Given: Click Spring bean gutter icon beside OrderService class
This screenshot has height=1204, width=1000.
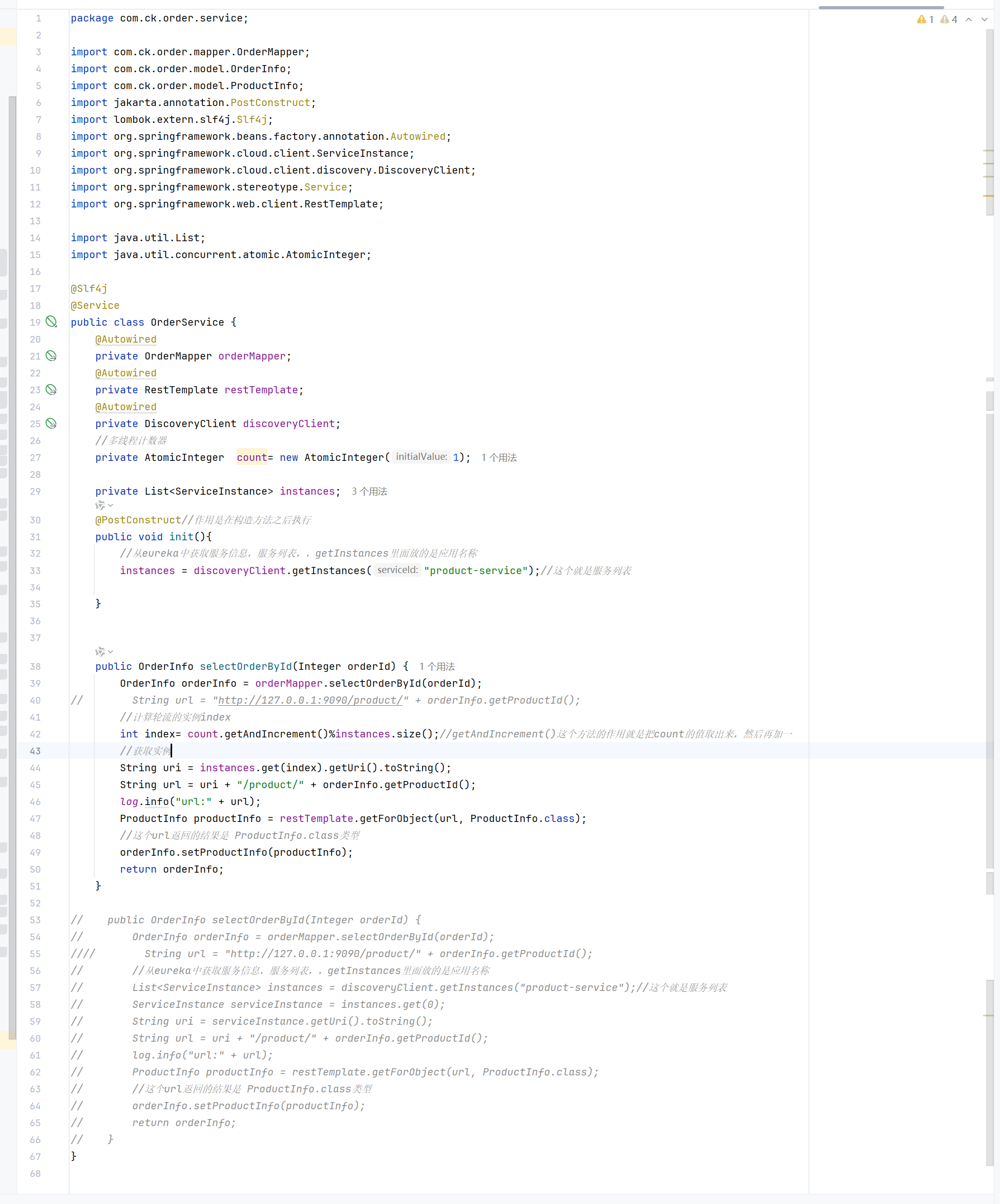Looking at the screenshot, I should click(x=51, y=322).
